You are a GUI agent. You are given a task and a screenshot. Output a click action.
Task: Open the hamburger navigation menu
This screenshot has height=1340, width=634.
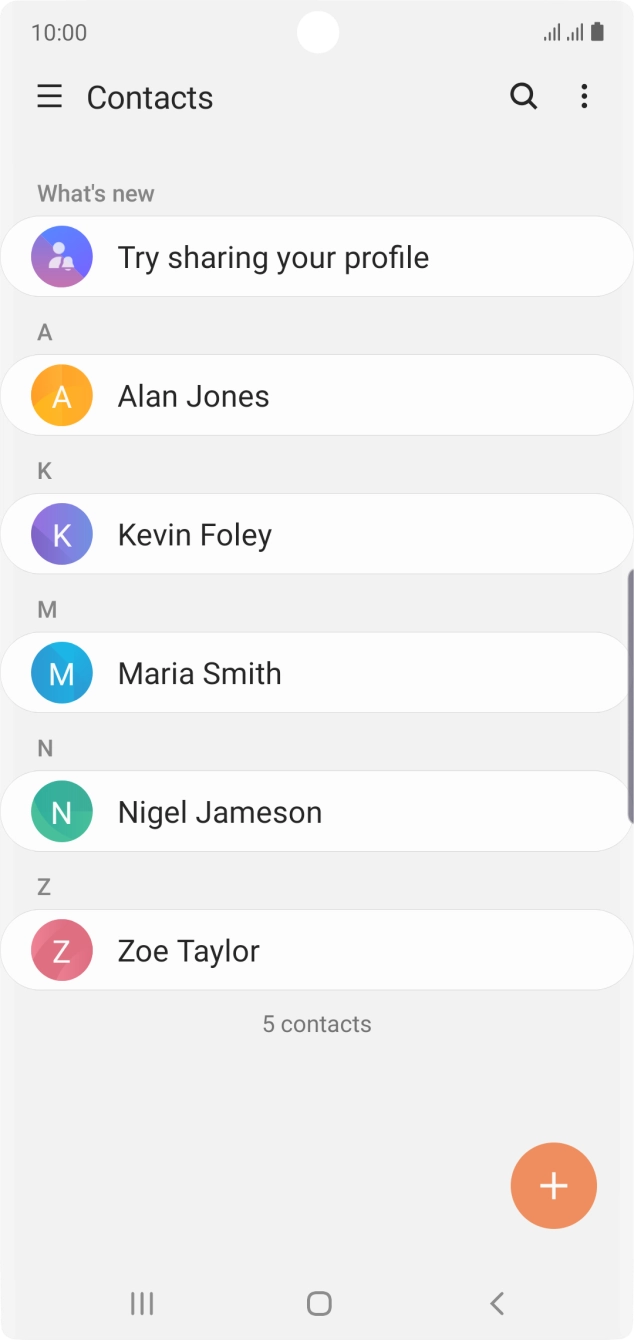(49, 97)
